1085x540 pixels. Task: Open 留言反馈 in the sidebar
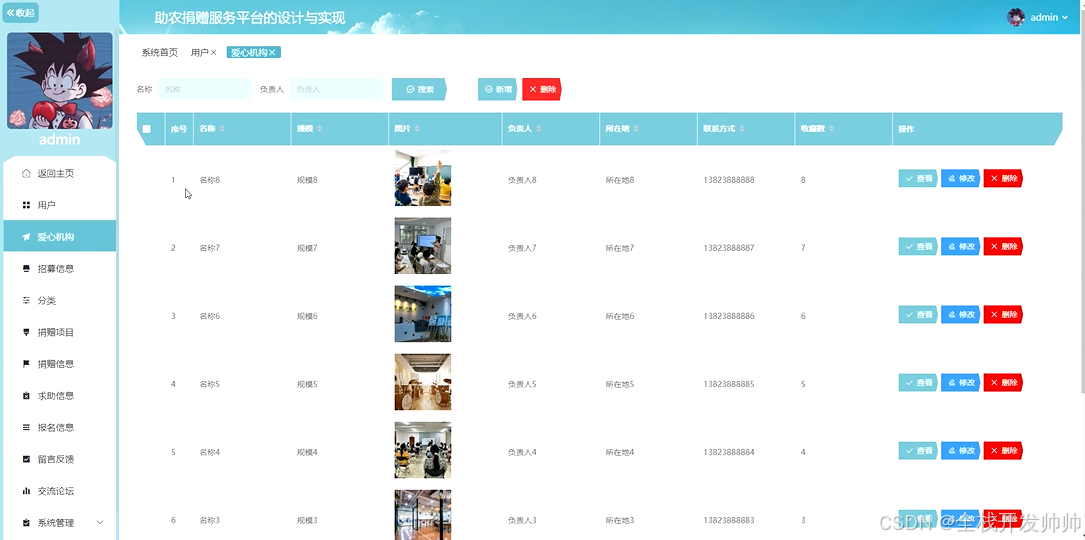(x=59, y=459)
